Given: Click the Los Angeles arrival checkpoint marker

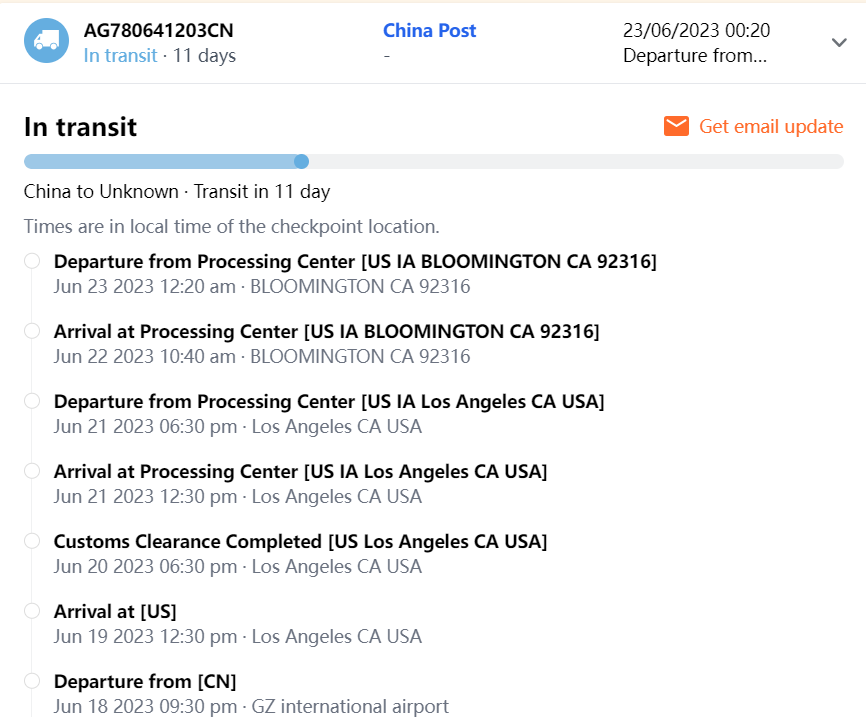Looking at the screenshot, I should 32,471.
